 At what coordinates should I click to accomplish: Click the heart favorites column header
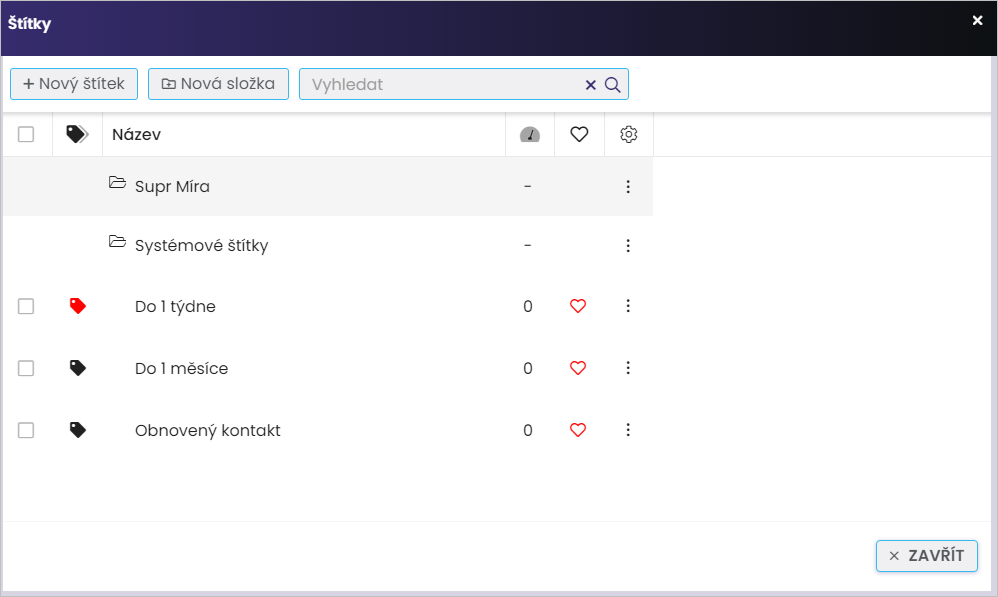click(x=579, y=134)
